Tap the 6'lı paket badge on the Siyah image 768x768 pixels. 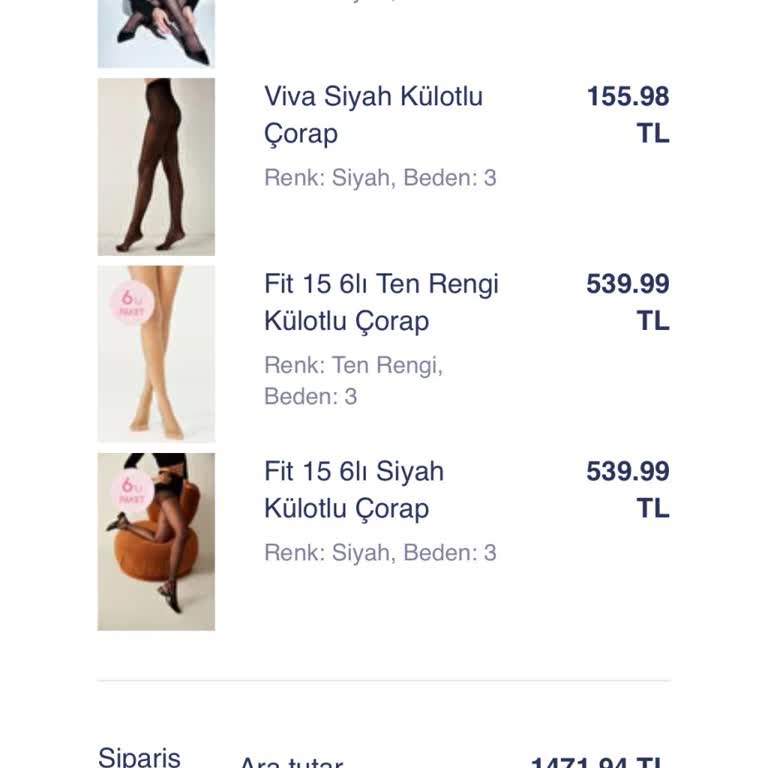click(x=132, y=490)
